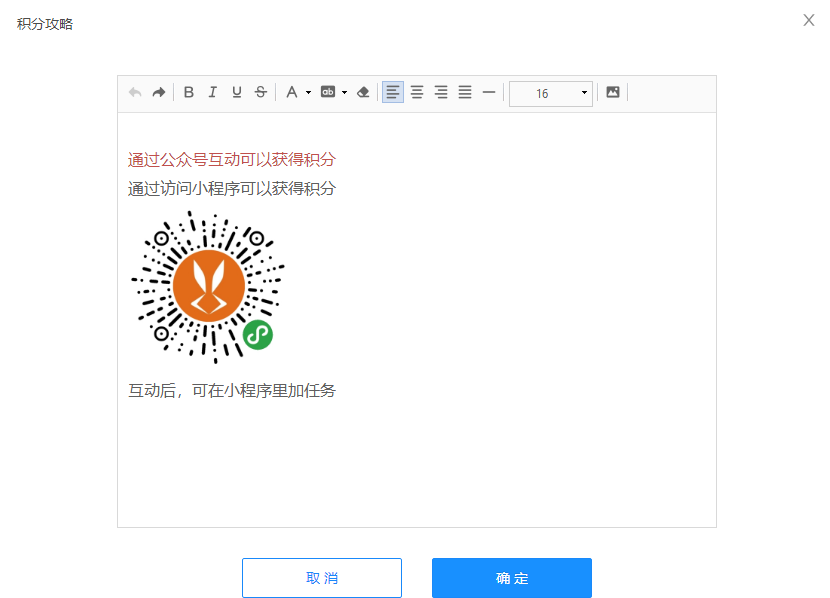This screenshot has height=598, width=830.
Task: Center align the text
Action: pos(417,93)
